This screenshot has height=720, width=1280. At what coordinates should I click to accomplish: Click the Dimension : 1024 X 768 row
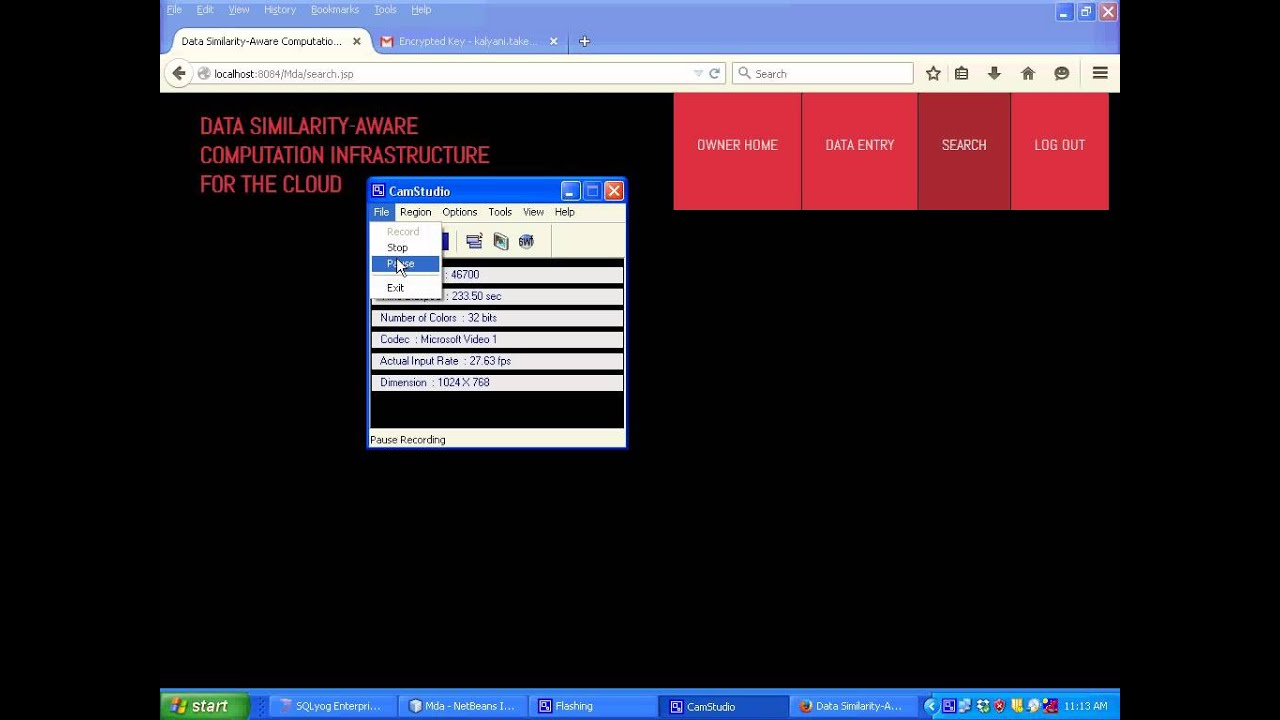[x=497, y=382]
